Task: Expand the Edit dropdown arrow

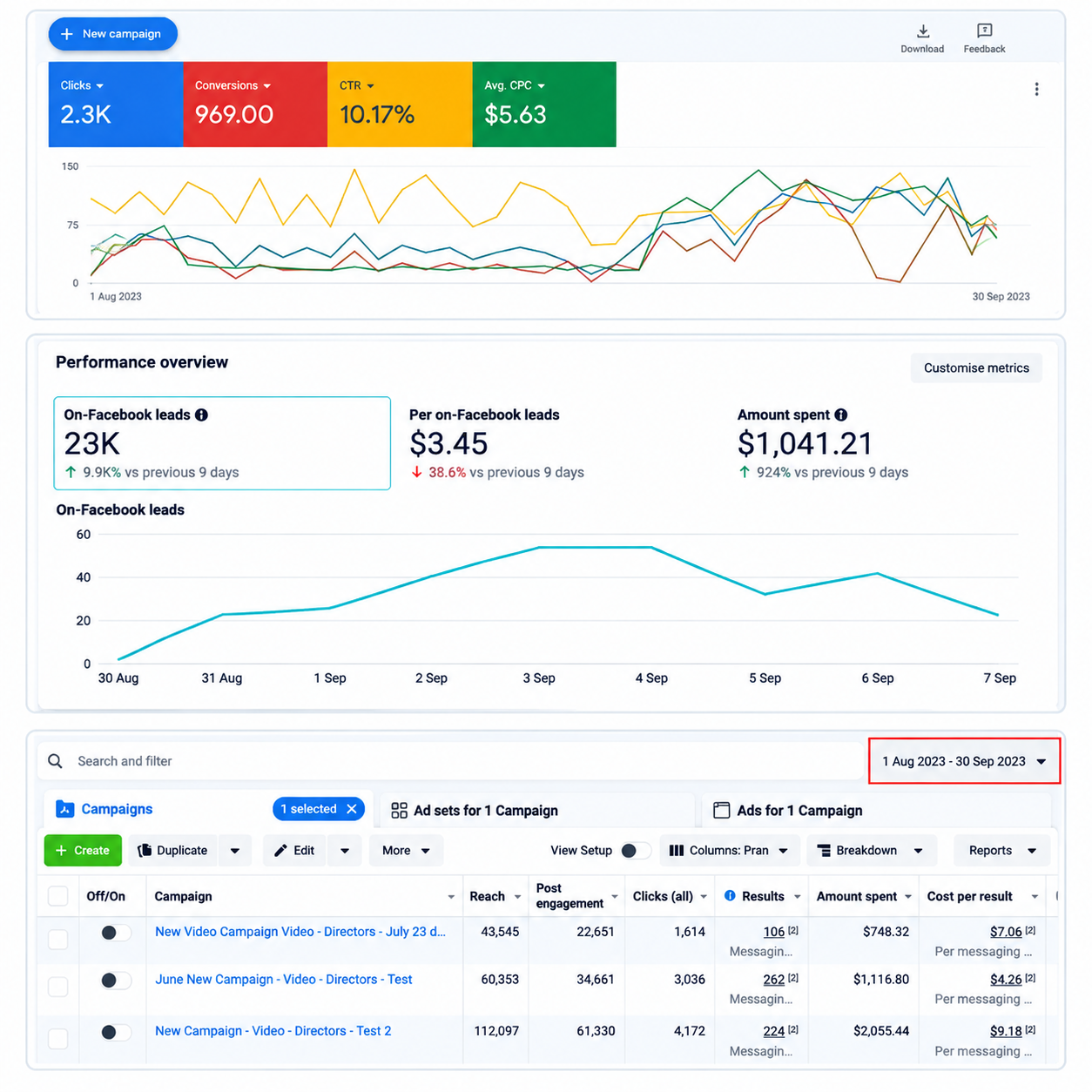Action: (x=345, y=850)
